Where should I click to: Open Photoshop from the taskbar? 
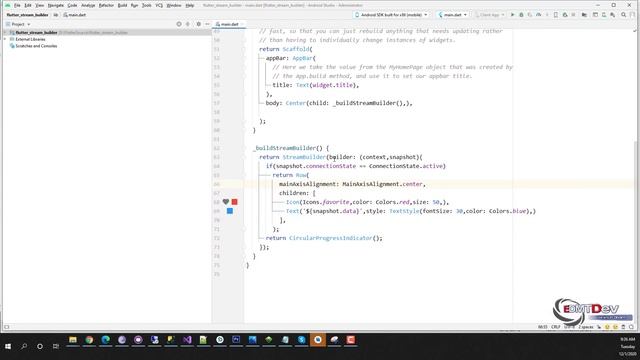(236, 340)
